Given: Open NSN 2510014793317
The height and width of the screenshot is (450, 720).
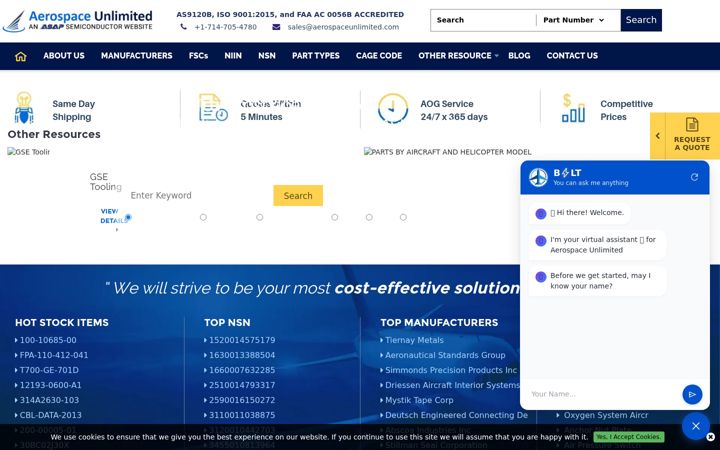Looking at the screenshot, I should click(x=242, y=385).
